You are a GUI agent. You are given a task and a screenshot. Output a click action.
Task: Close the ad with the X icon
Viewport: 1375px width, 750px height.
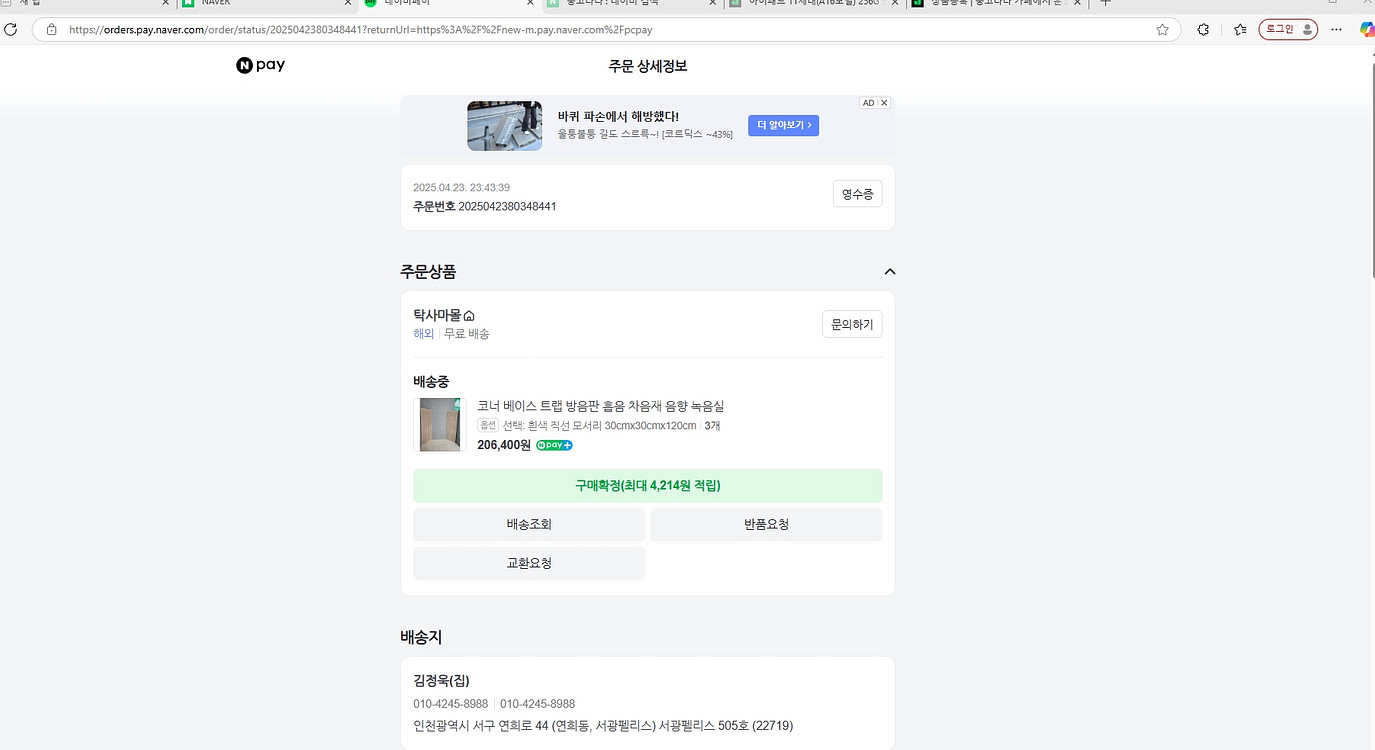pyautogui.click(x=884, y=103)
